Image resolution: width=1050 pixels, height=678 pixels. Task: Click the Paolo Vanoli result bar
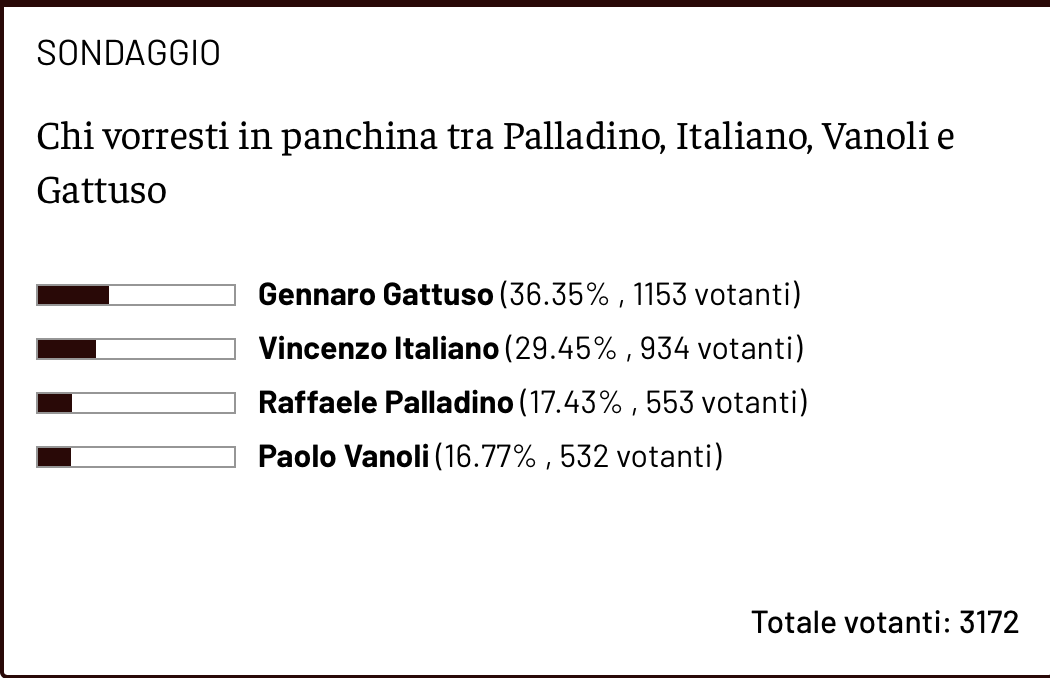click(136, 457)
